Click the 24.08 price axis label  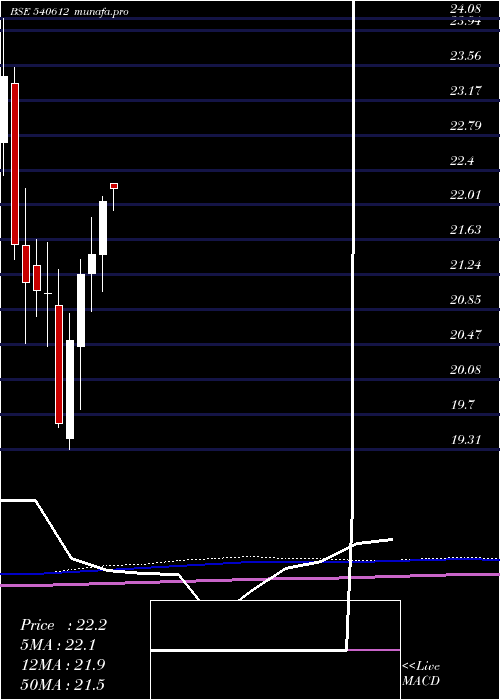point(466,8)
